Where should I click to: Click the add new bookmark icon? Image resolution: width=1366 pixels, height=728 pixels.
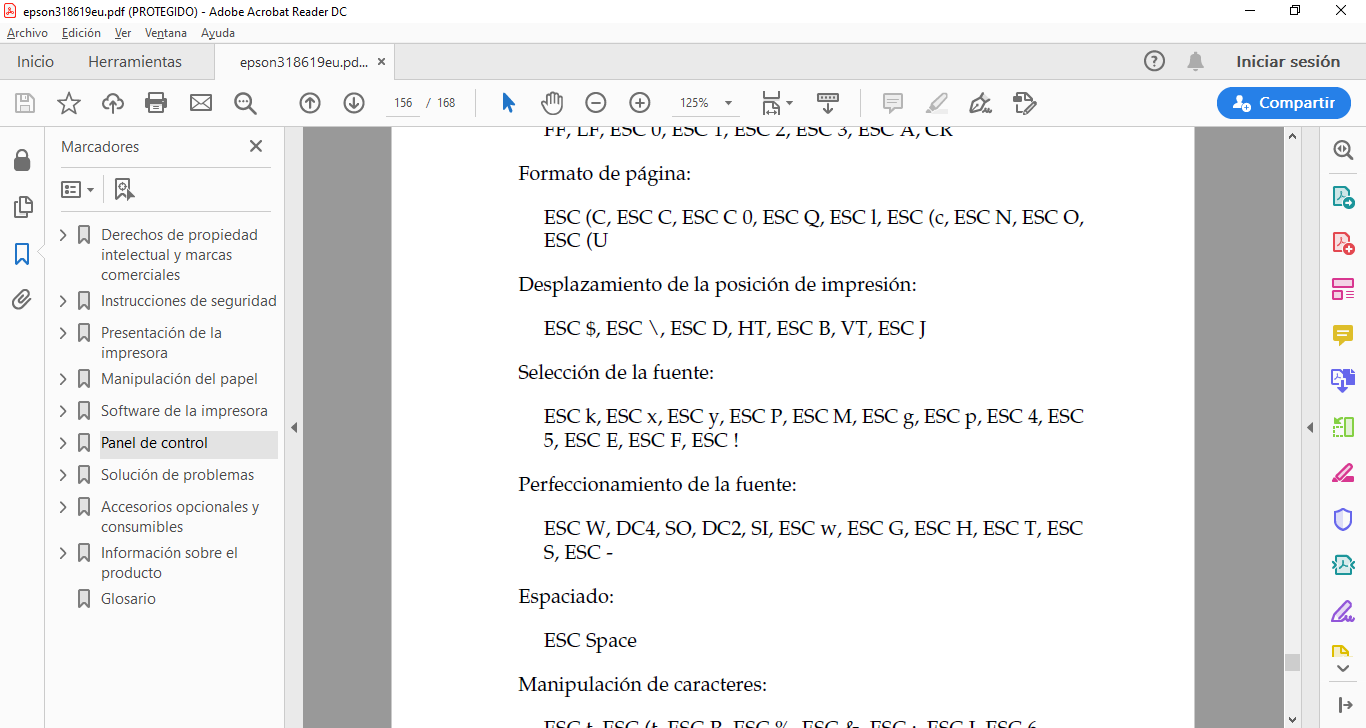124,189
